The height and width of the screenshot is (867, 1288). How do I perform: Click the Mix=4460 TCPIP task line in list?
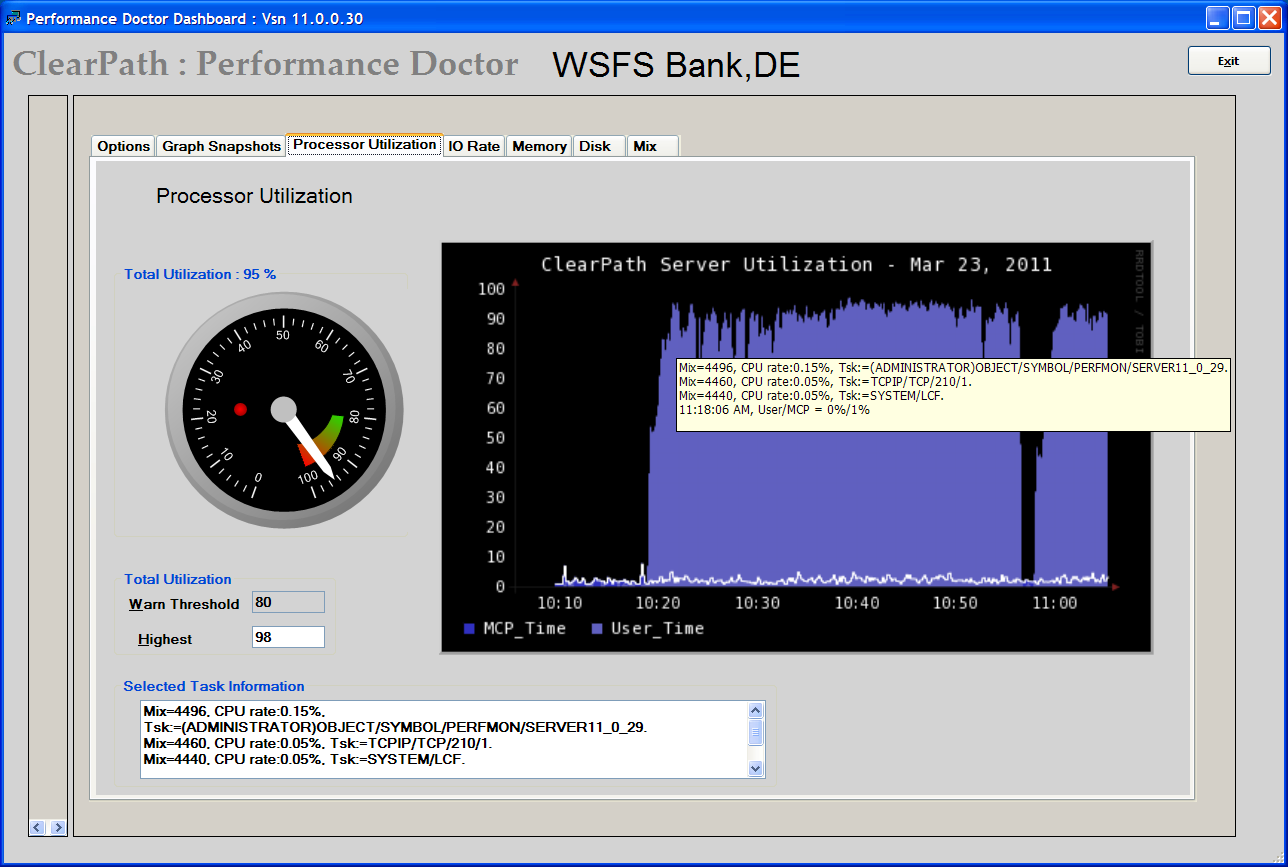point(318,743)
